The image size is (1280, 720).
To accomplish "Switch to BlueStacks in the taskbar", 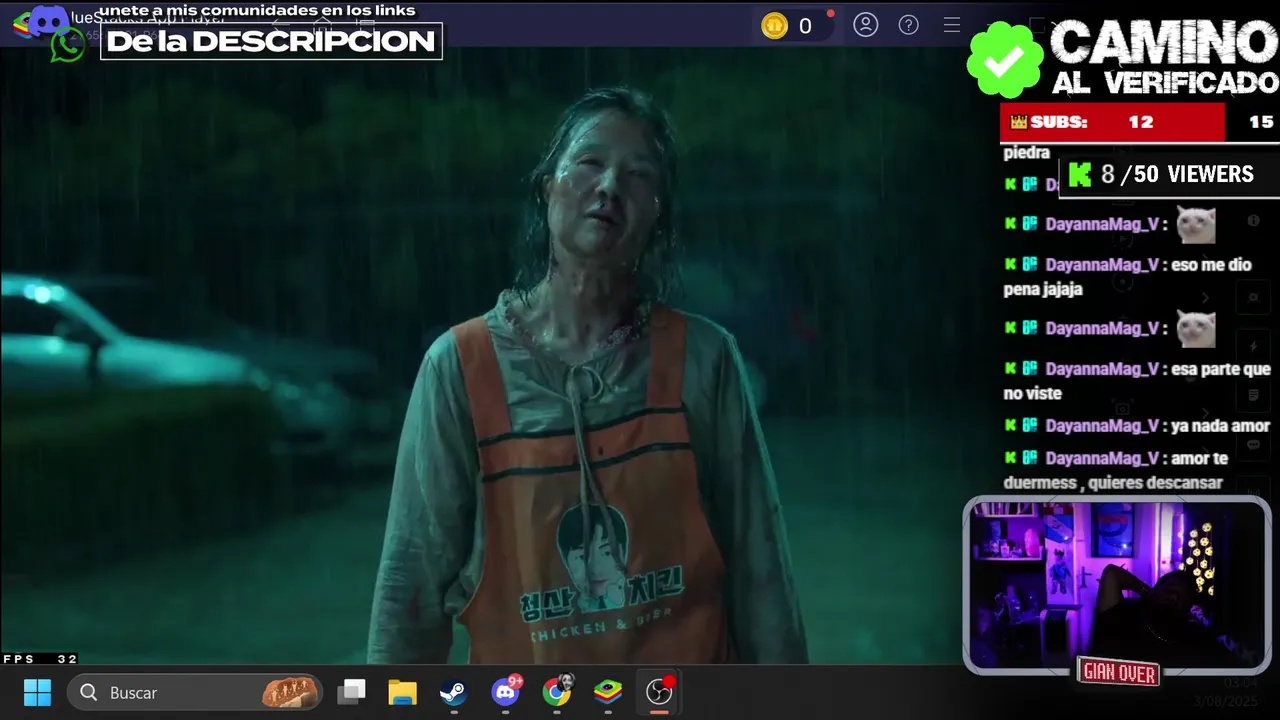I will (608, 692).
